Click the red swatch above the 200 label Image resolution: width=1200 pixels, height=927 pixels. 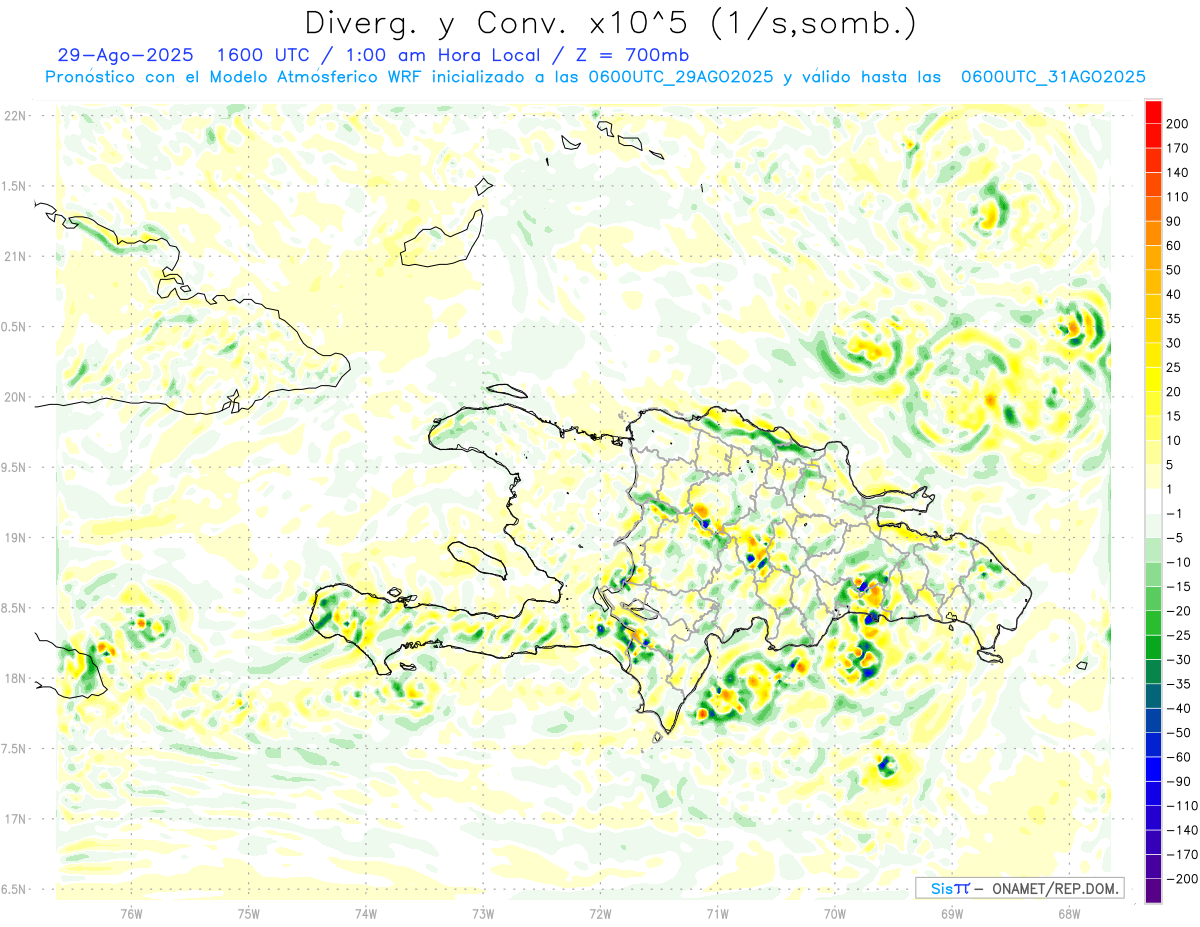[x=1153, y=112]
